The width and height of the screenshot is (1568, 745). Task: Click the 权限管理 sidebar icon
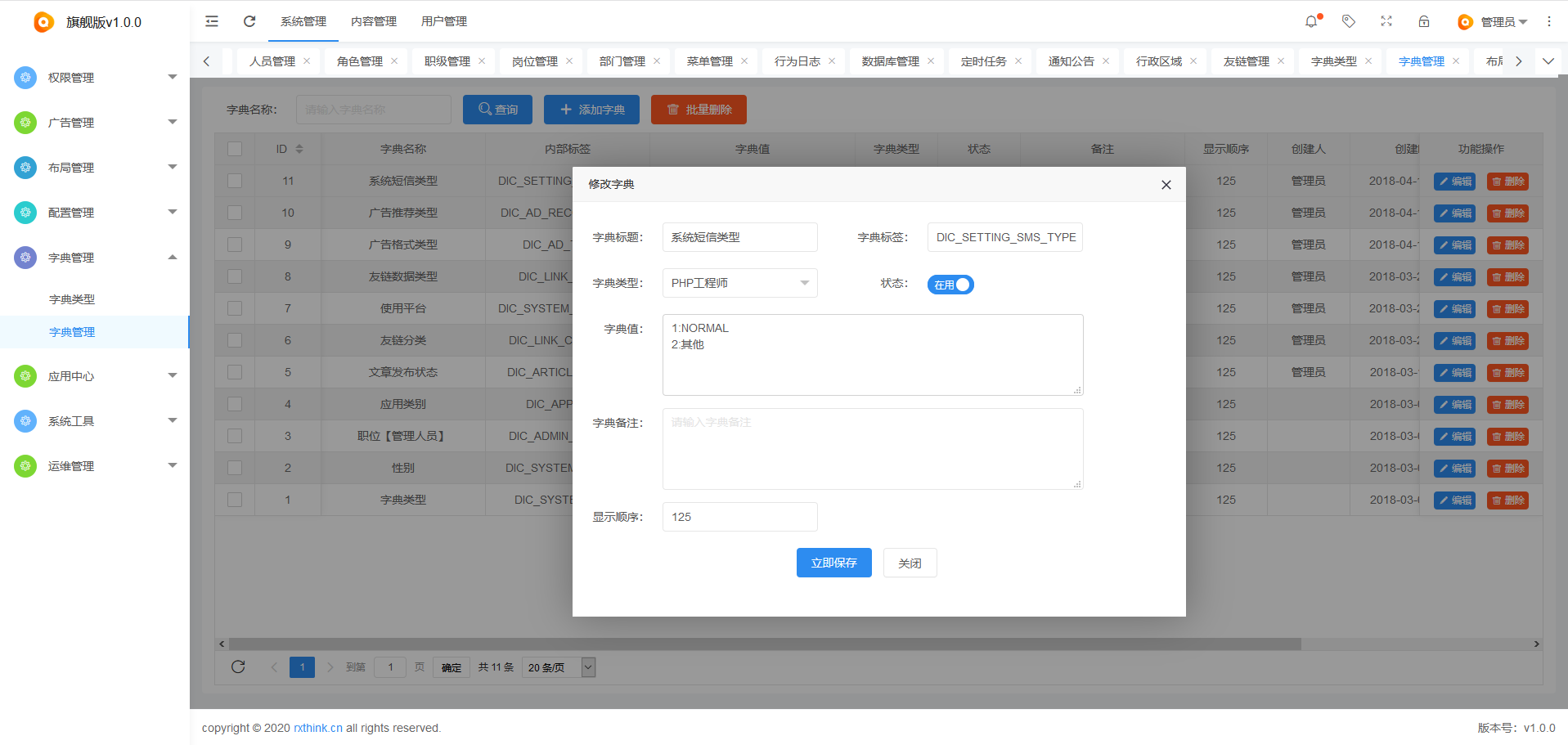click(x=25, y=77)
